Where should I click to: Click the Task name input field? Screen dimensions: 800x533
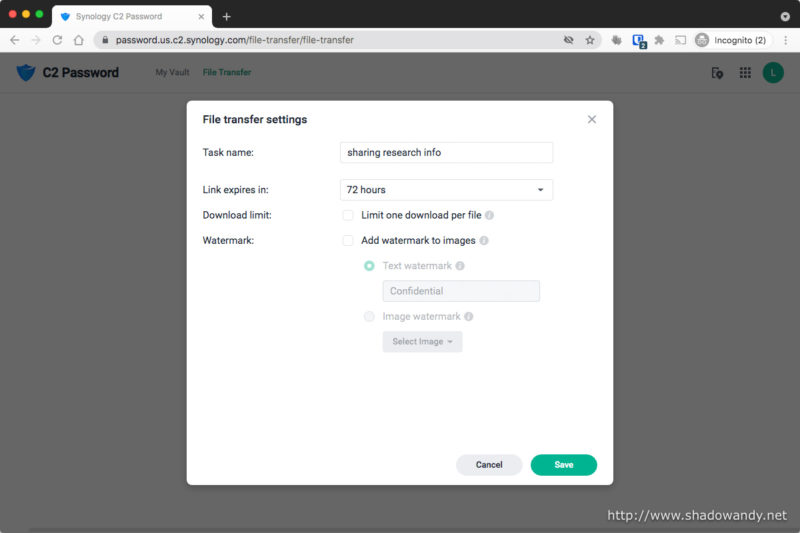pos(446,153)
